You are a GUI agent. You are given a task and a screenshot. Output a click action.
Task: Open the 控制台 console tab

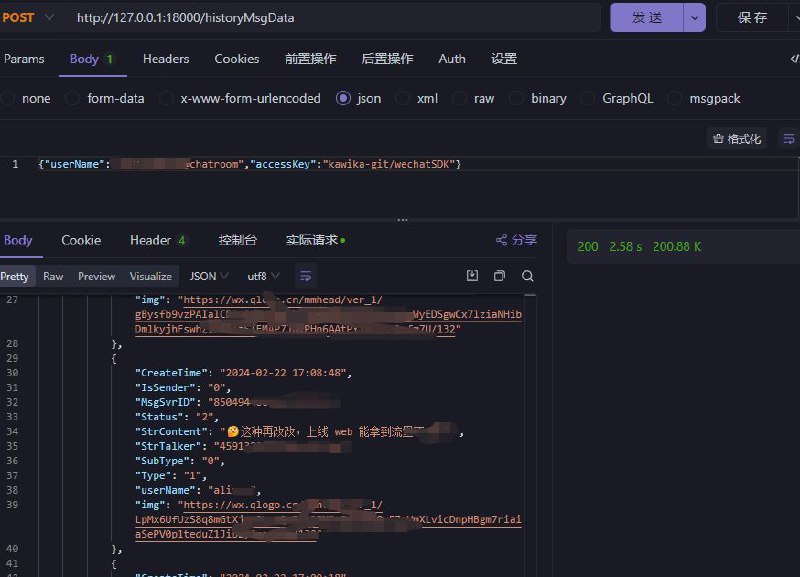(239, 240)
